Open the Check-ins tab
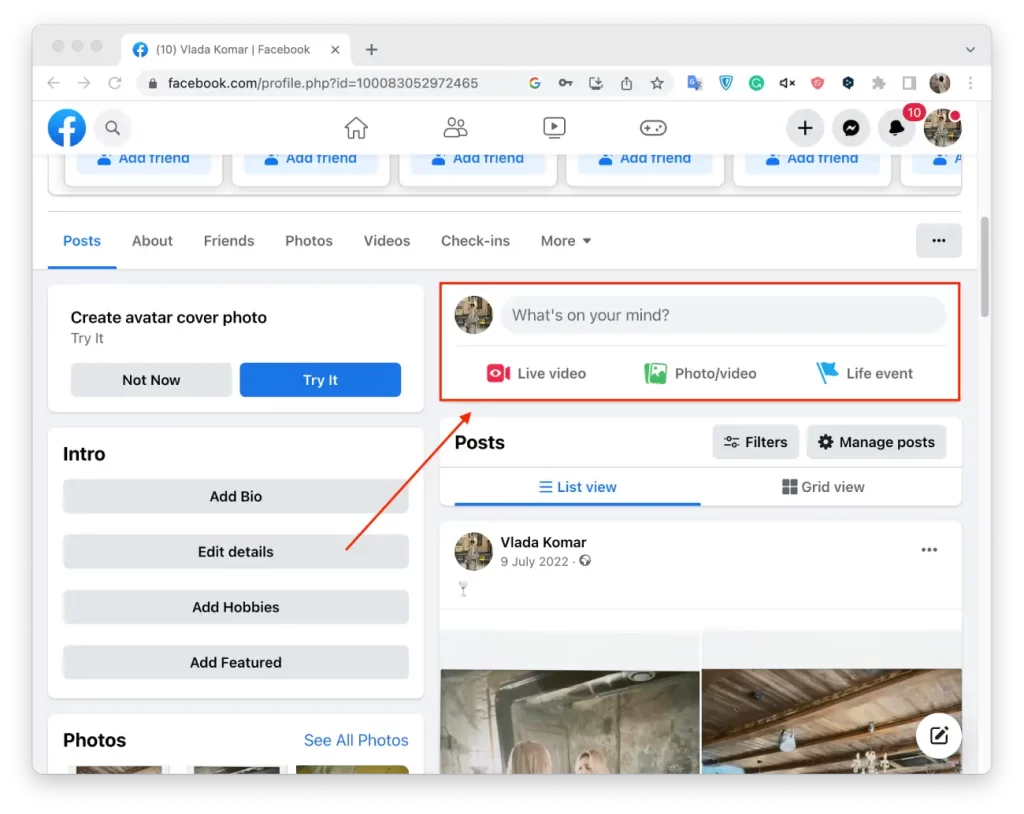 click(475, 241)
